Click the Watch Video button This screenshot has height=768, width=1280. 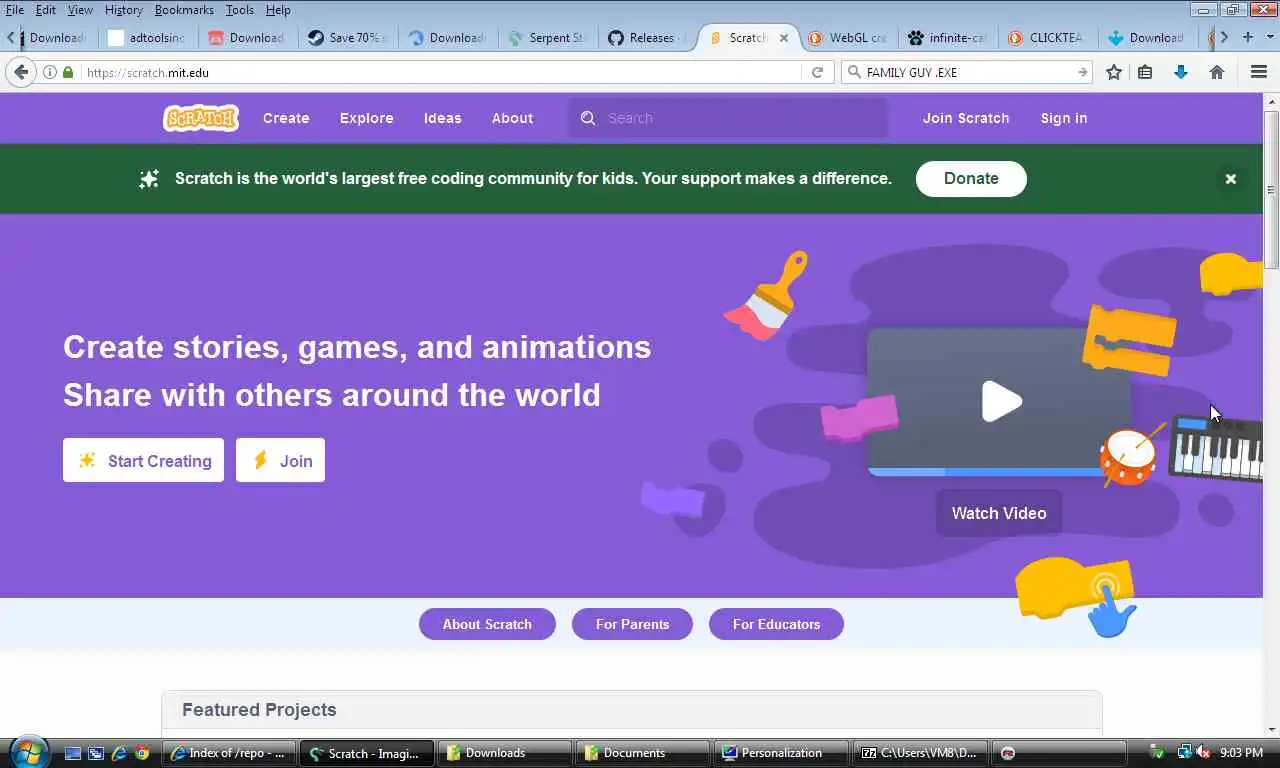(998, 513)
